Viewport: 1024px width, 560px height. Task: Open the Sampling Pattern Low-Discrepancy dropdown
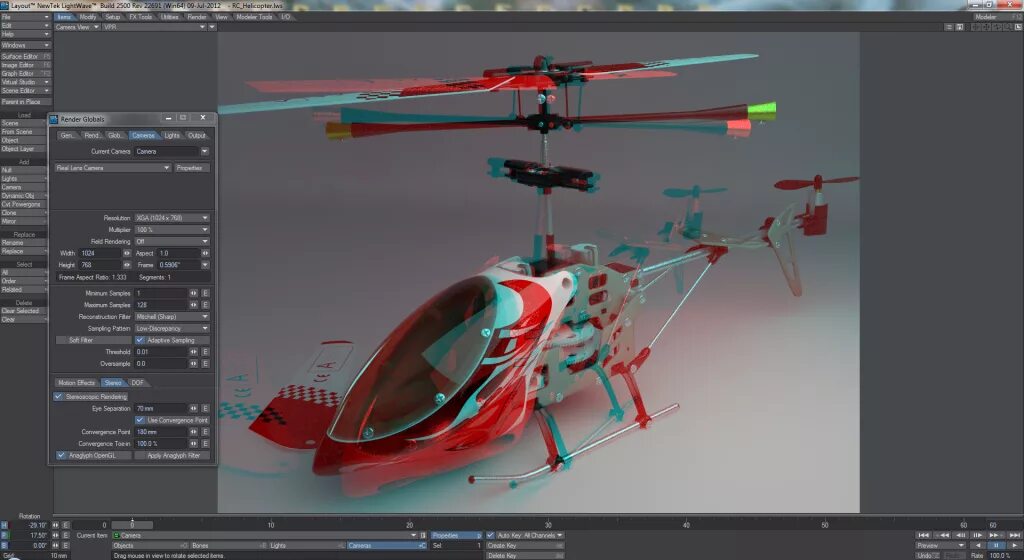pos(172,328)
